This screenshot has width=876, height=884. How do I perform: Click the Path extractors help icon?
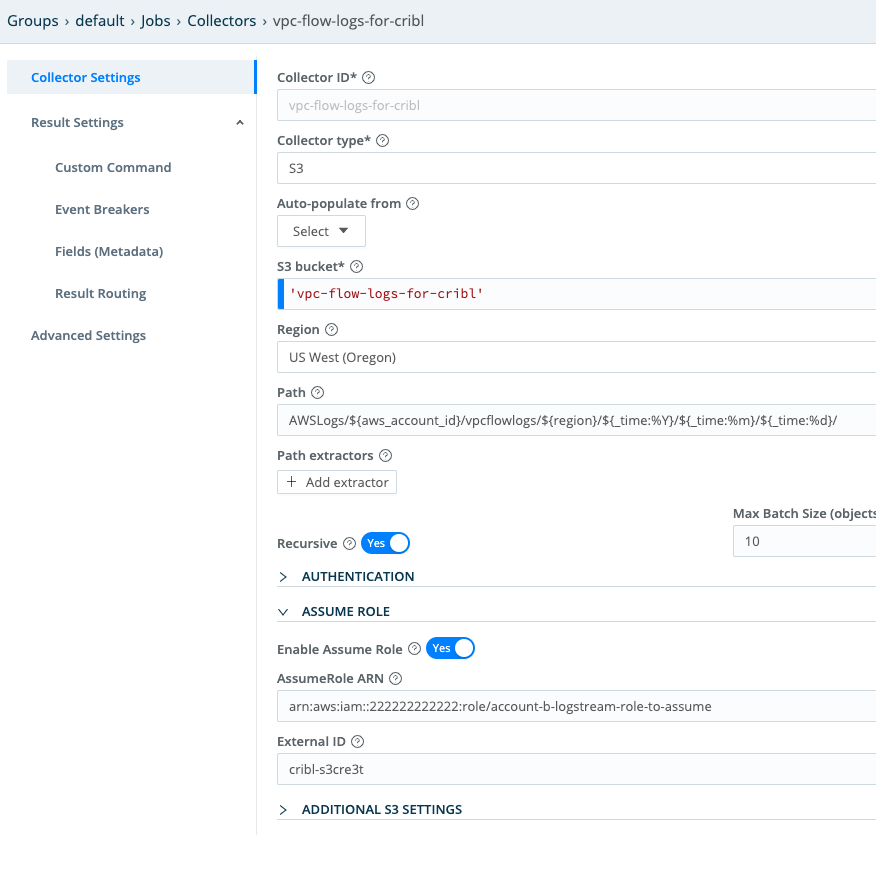[x=385, y=455]
